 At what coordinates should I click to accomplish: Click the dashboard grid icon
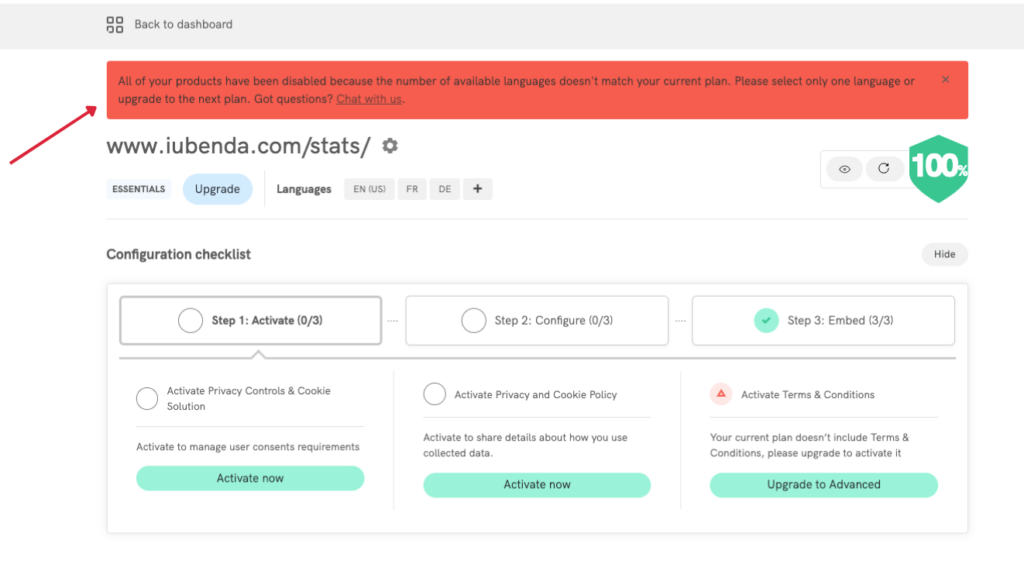click(115, 24)
